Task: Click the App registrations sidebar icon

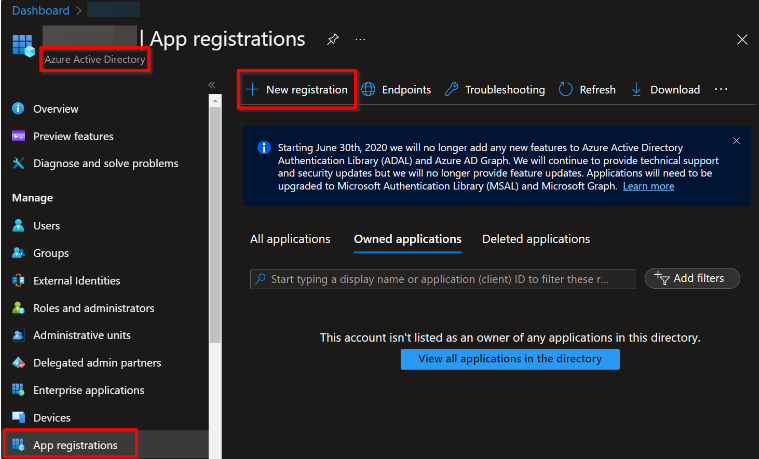Action: click(18, 444)
